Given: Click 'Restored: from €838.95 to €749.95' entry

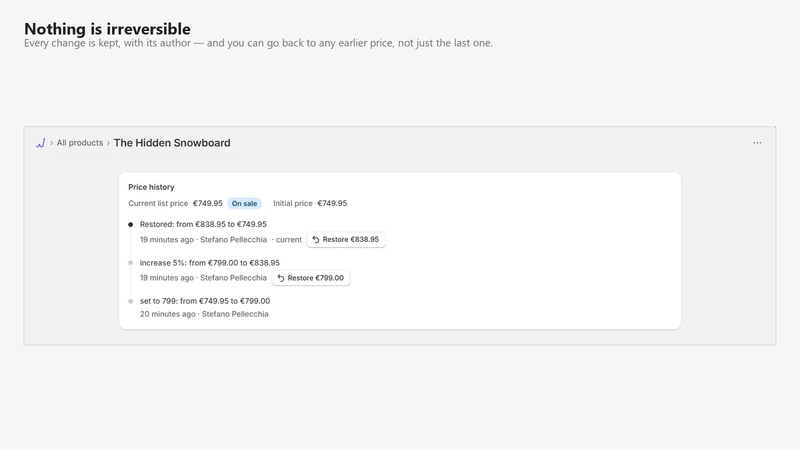Looking at the screenshot, I should (x=203, y=224).
